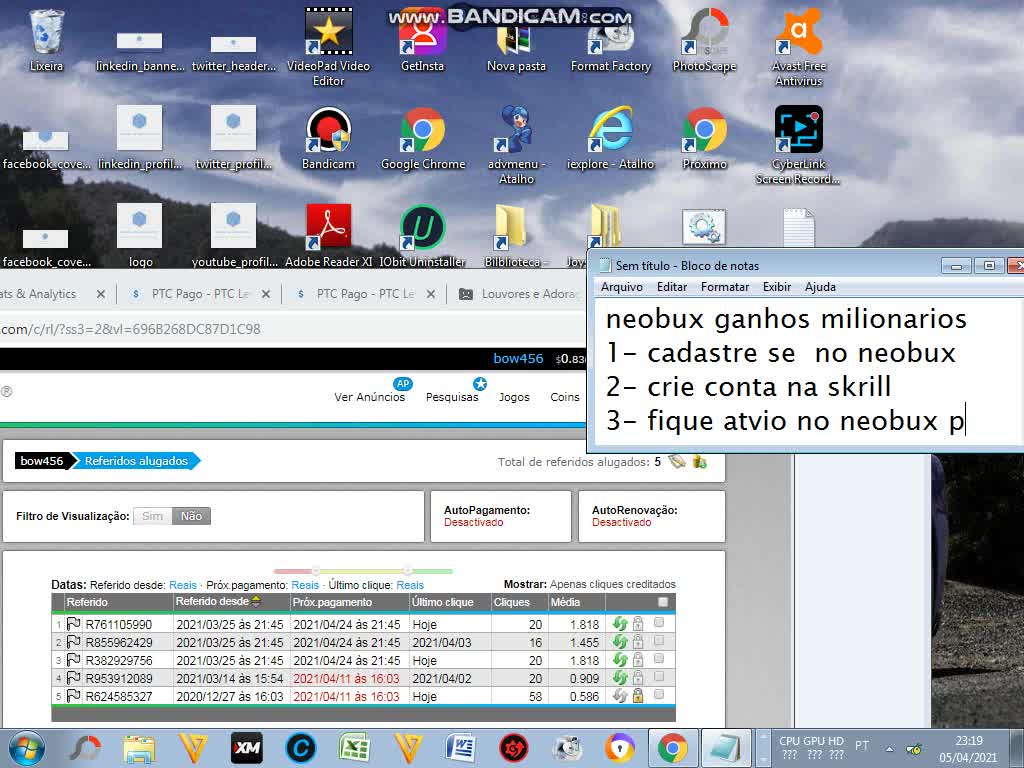Open the Format Factory shortcut
The width and height of the screenshot is (1024, 768).
(x=611, y=40)
